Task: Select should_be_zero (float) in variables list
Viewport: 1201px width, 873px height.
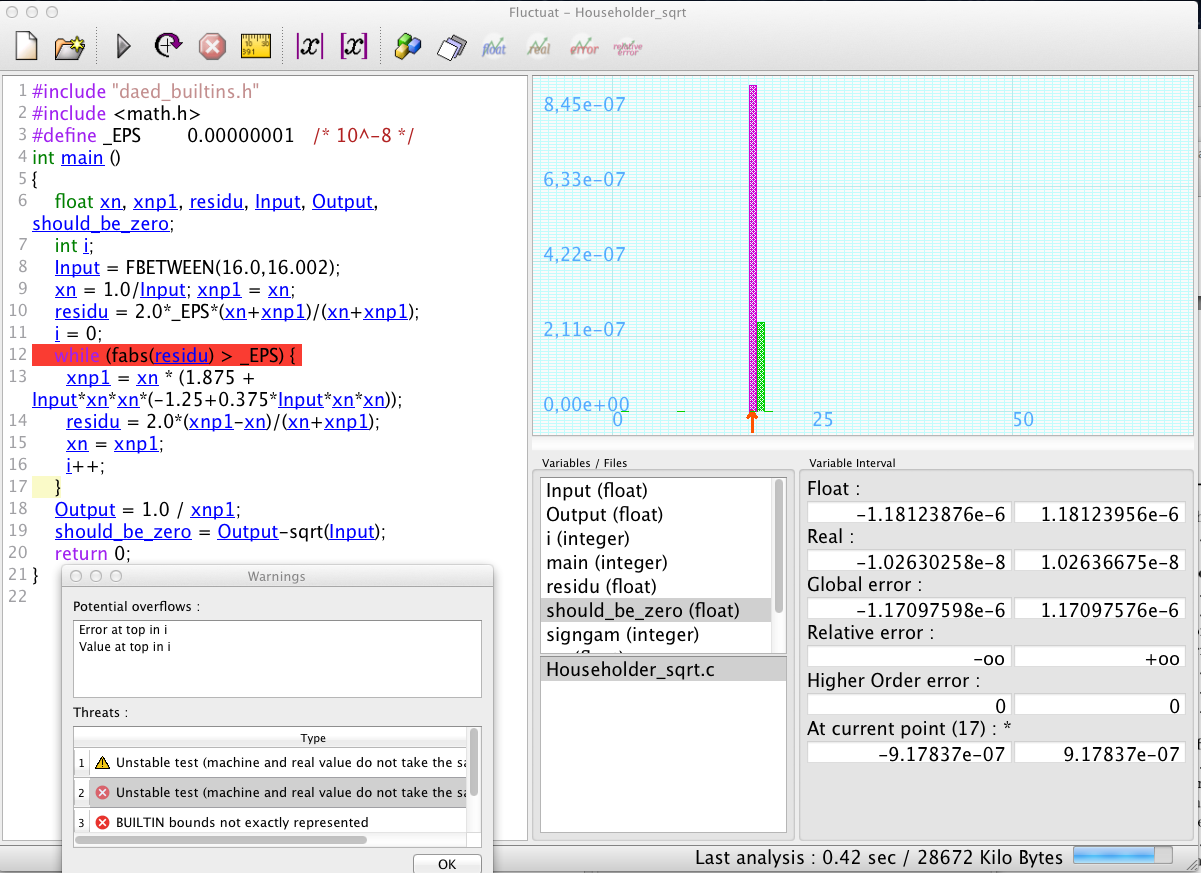Action: tap(643, 610)
